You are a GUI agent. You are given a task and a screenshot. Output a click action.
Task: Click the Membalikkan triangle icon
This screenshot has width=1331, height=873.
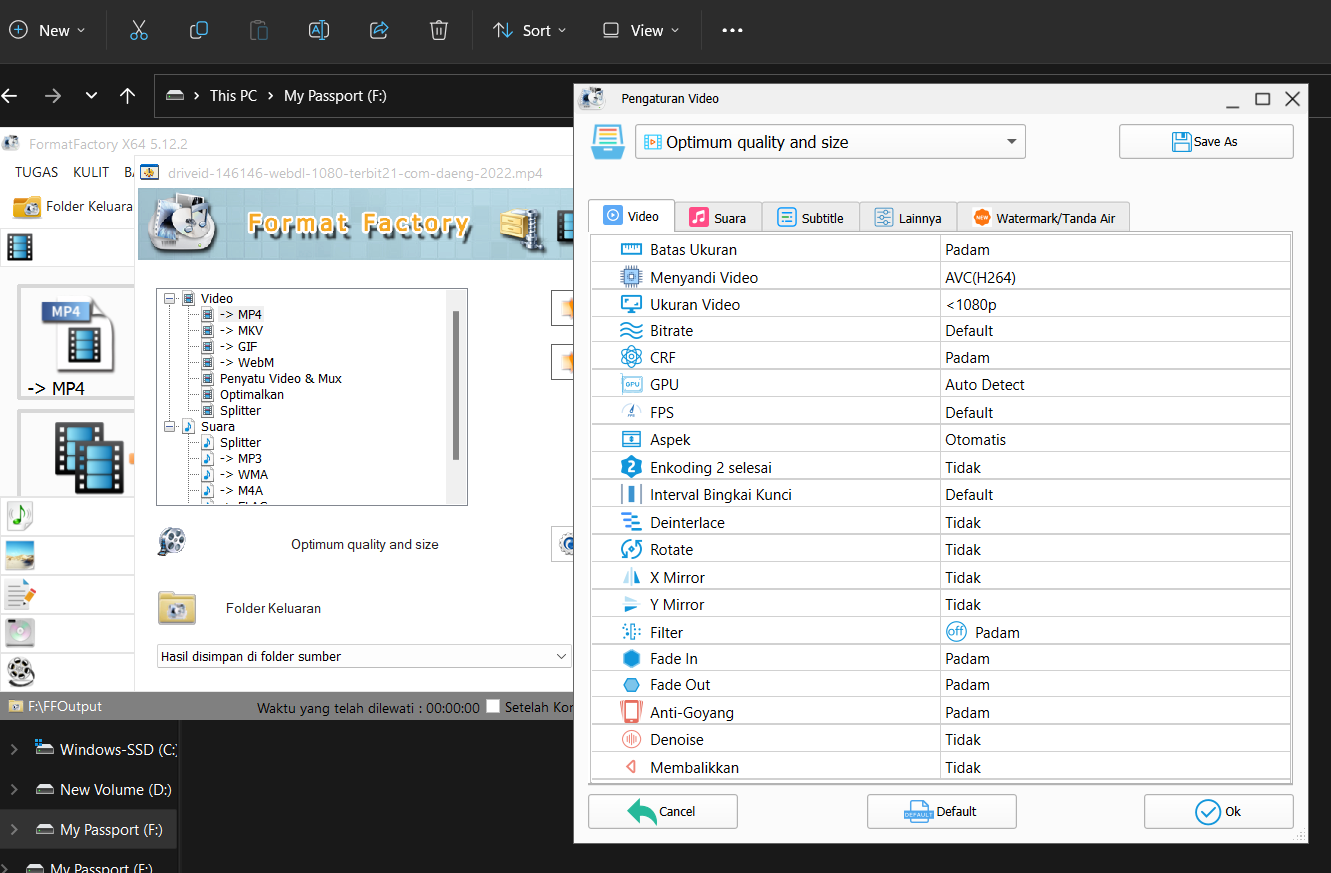click(631, 767)
